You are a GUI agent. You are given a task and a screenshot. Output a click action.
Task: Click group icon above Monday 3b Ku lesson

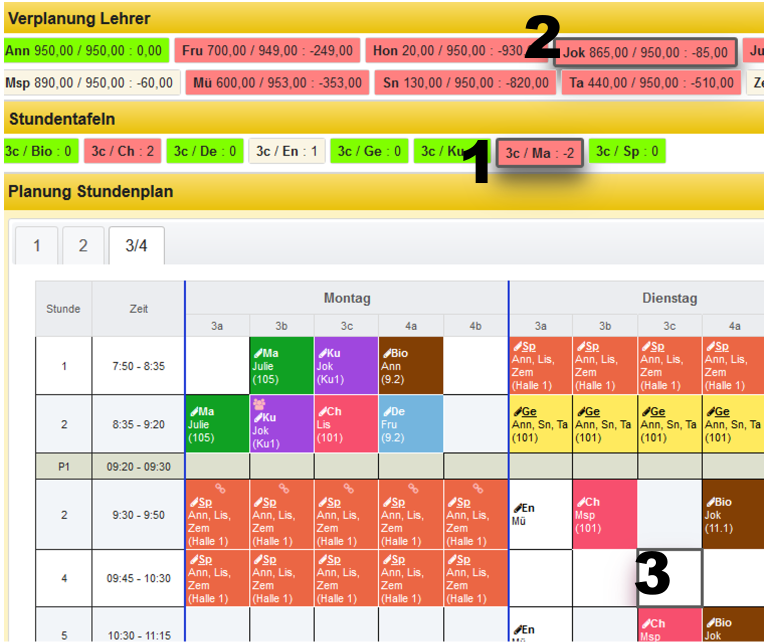tap(260, 403)
